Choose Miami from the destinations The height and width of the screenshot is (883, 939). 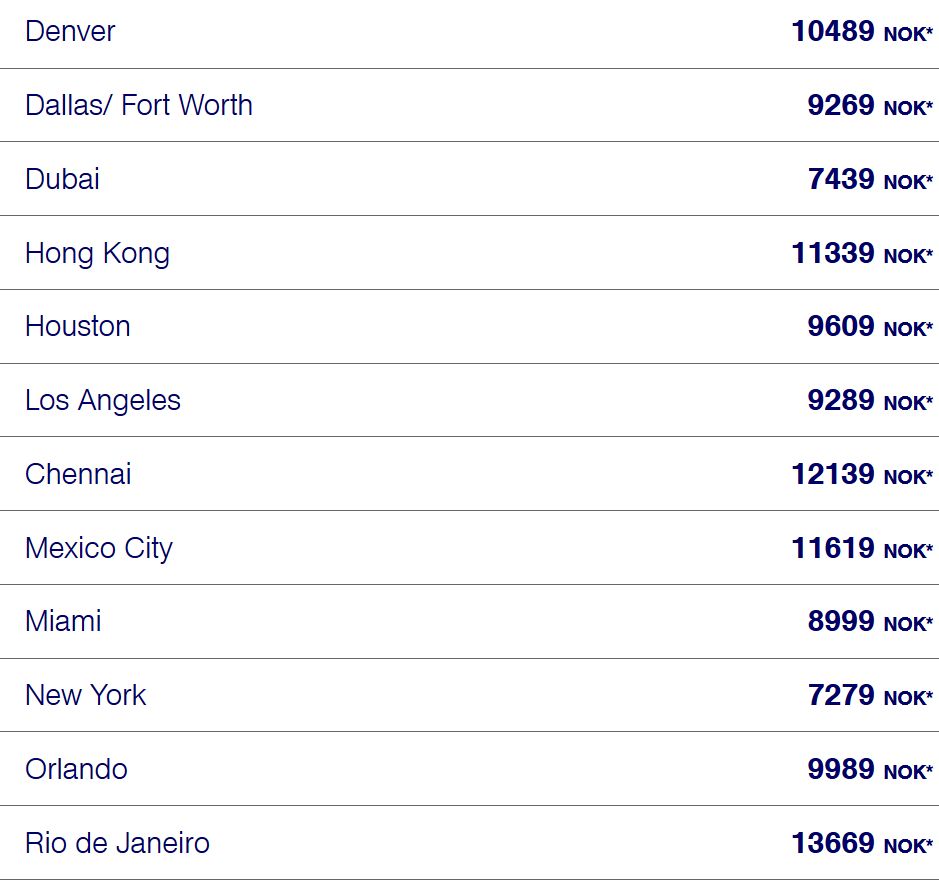click(x=470, y=621)
